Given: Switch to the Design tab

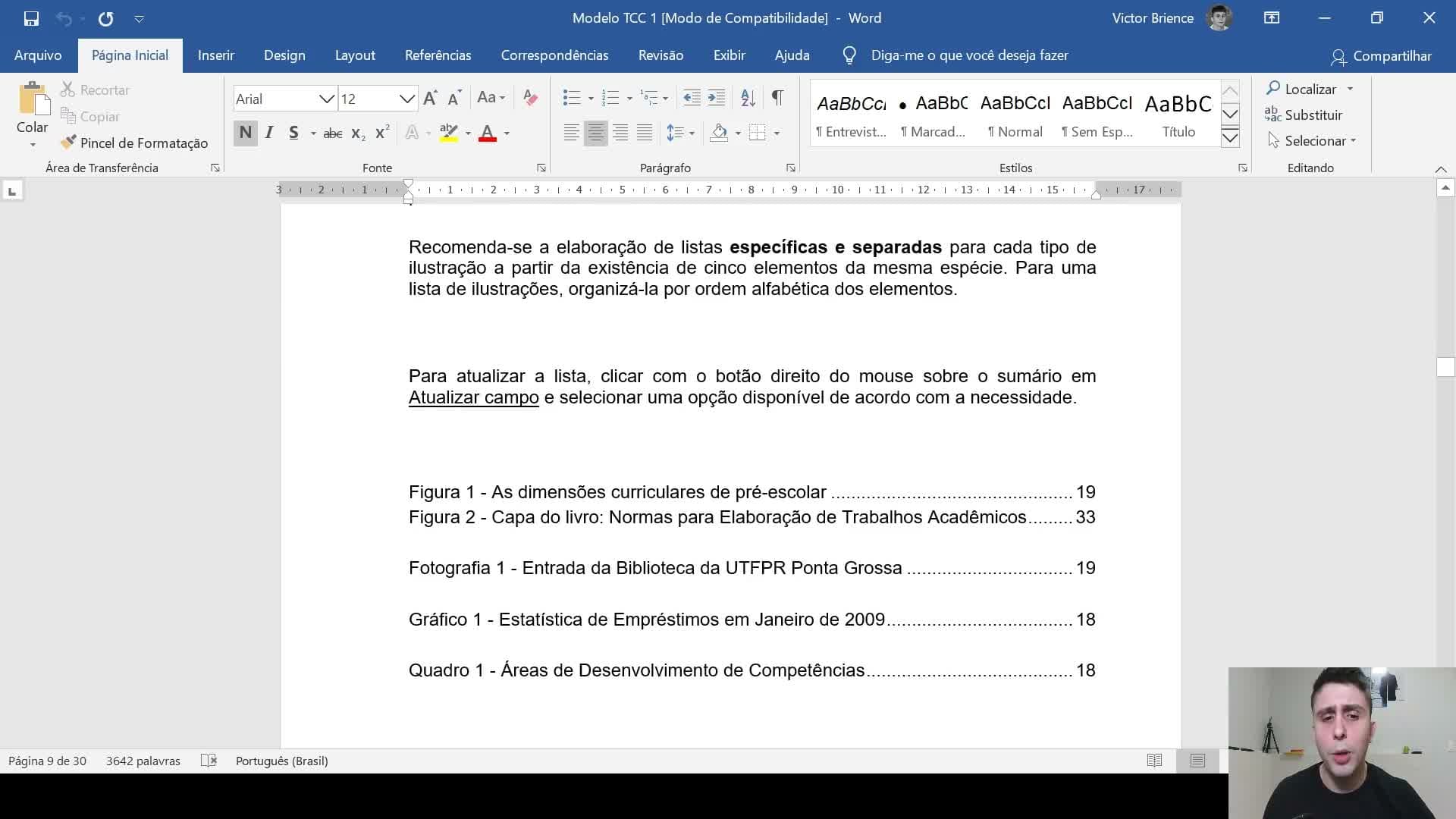Looking at the screenshot, I should [x=284, y=55].
